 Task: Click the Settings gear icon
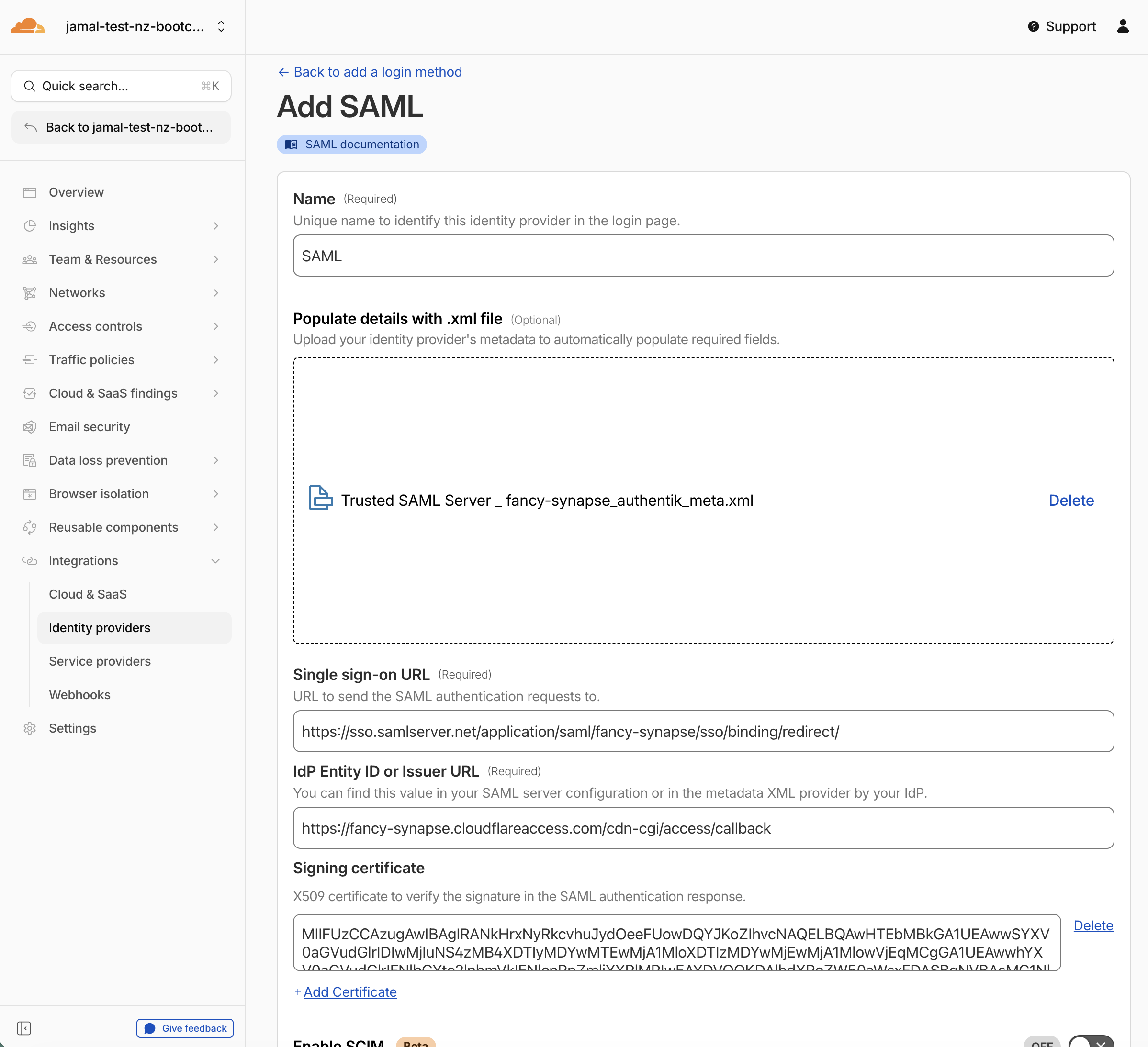[30, 728]
